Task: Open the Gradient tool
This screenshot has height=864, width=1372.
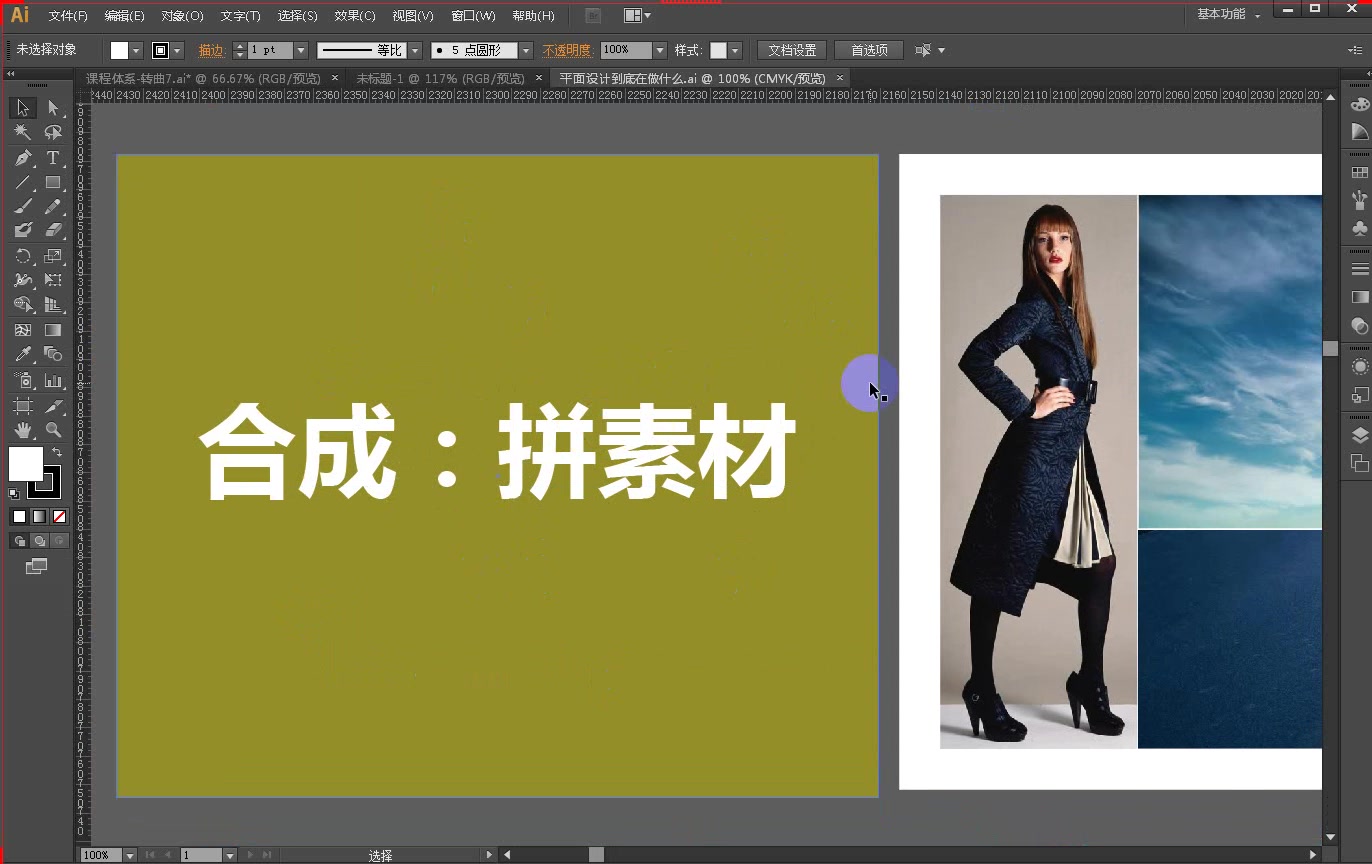Action: click(54, 332)
